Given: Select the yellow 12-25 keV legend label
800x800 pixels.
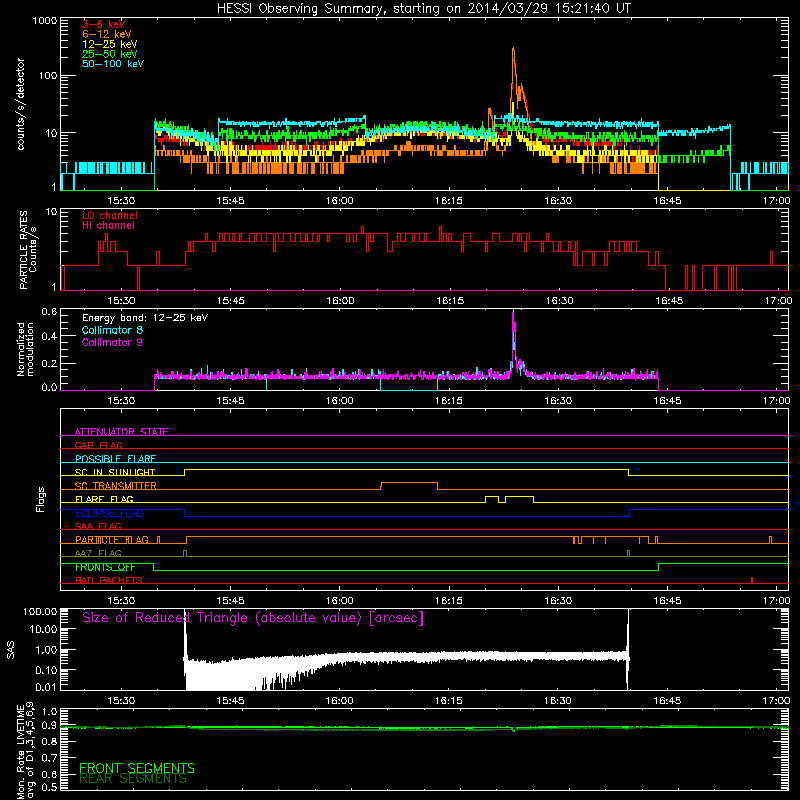Looking at the screenshot, I should [x=109, y=44].
